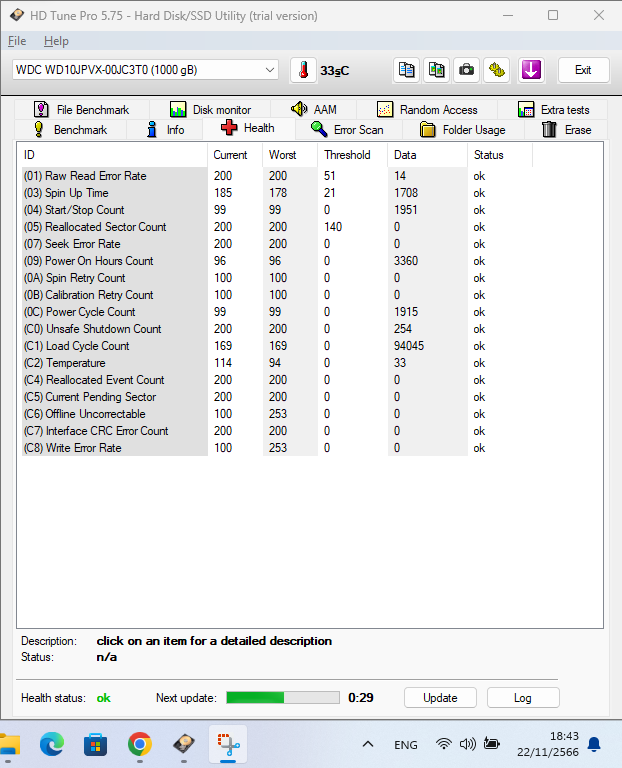Click the ENG language indicator
The width and height of the screenshot is (622, 768).
(406, 745)
